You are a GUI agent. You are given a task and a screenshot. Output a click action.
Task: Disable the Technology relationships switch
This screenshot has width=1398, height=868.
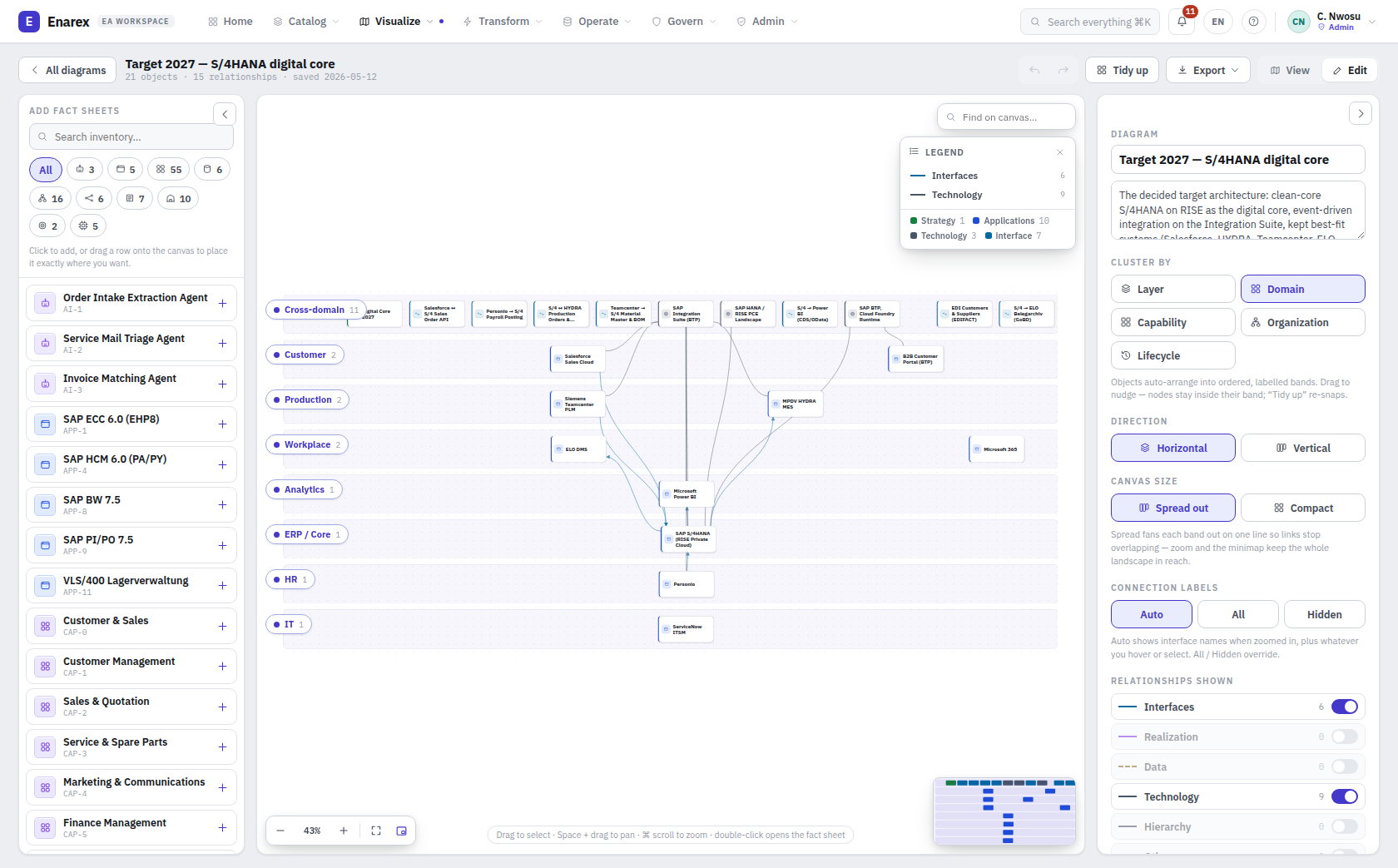pos(1345,796)
